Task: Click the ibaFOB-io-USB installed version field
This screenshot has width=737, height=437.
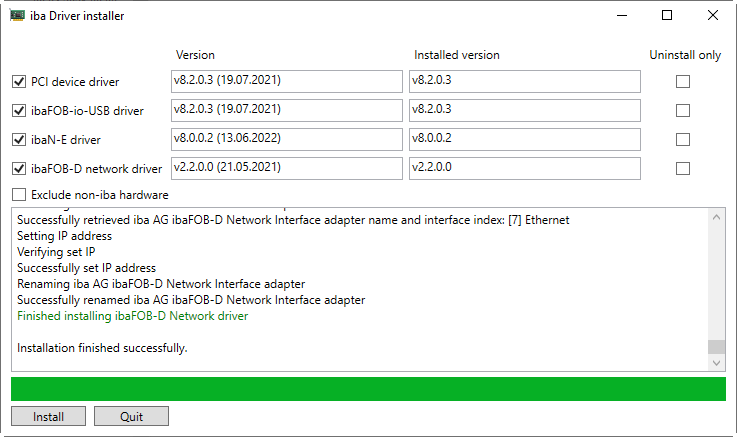Action: (524, 110)
